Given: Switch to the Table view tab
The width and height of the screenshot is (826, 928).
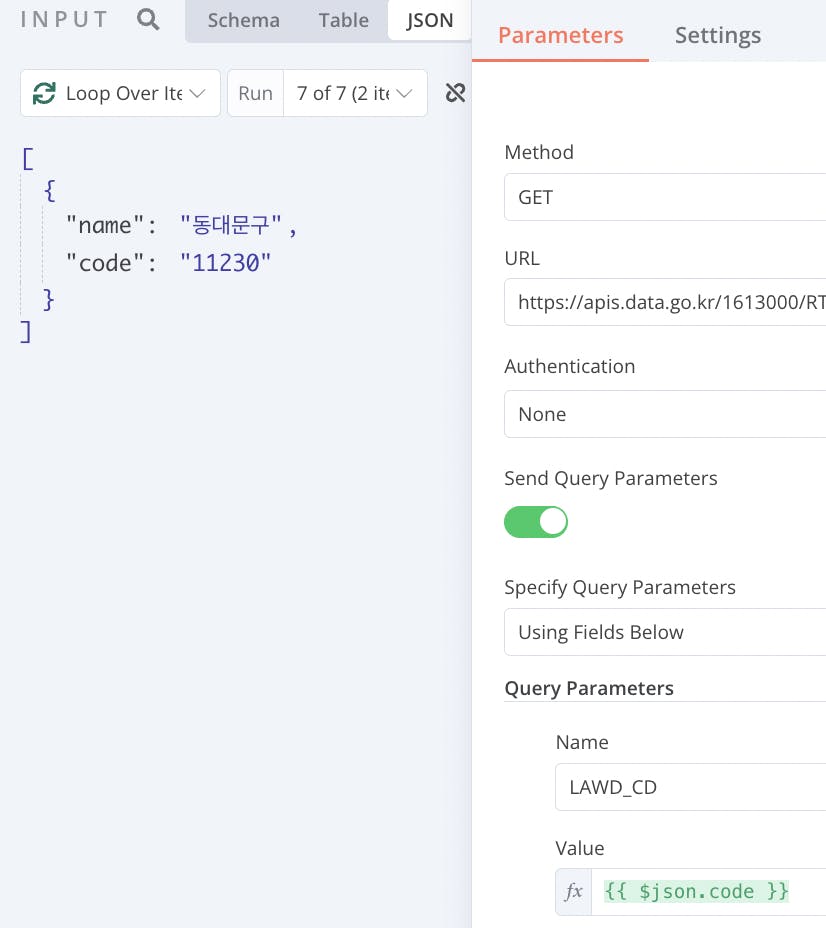Looking at the screenshot, I should pyautogui.click(x=344, y=20).
